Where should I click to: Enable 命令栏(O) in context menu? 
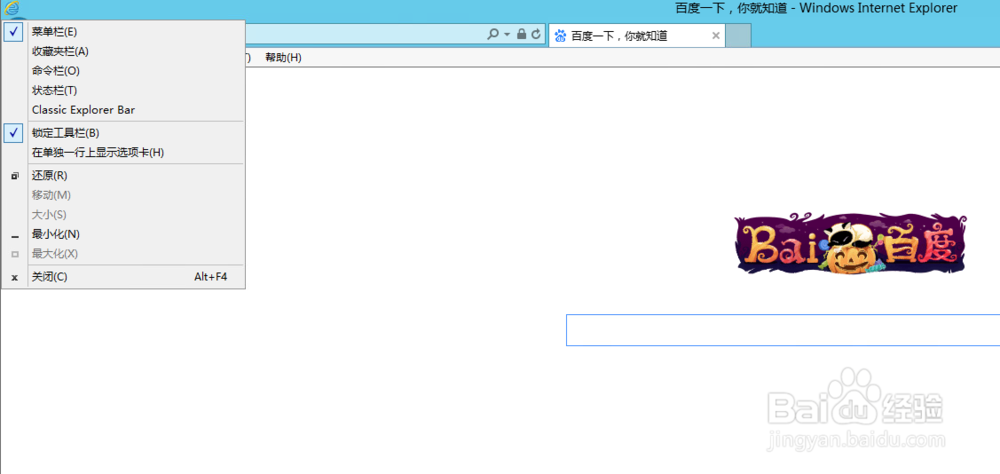(123, 71)
